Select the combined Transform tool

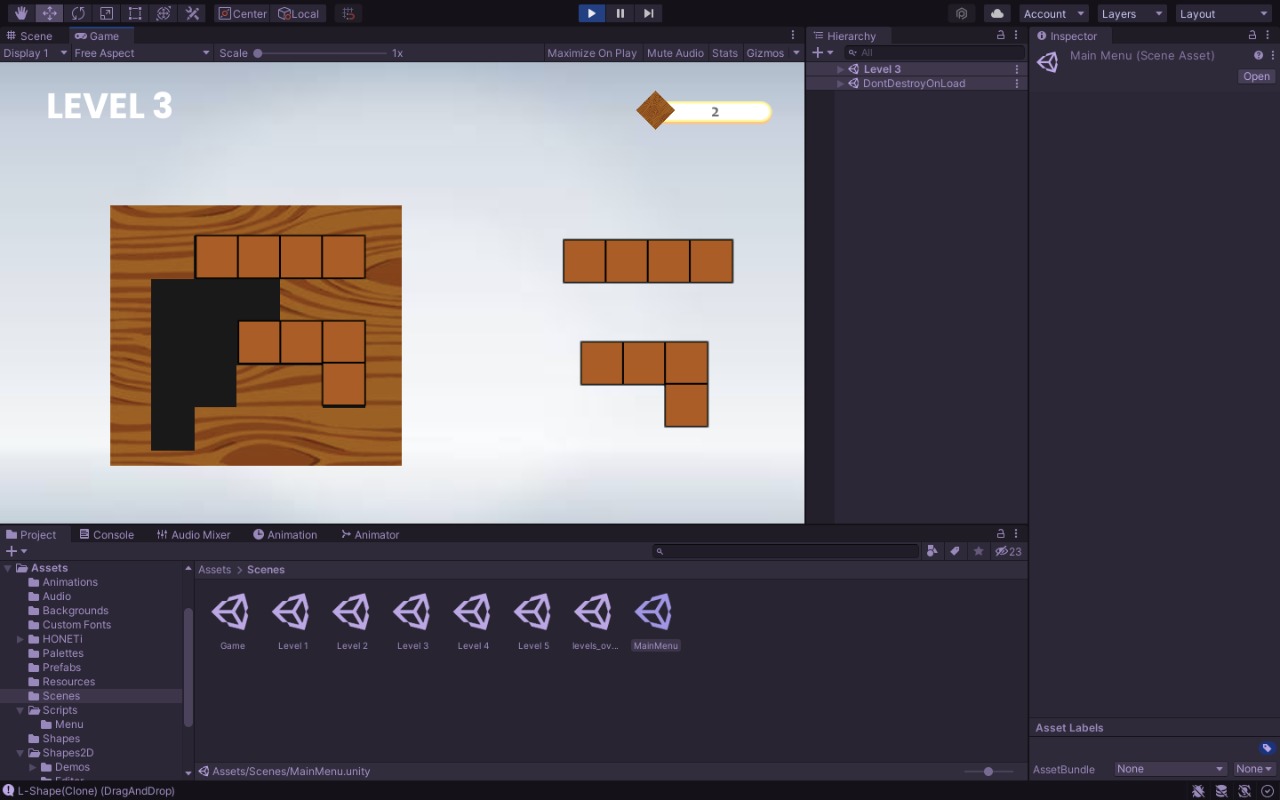tap(164, 13)
